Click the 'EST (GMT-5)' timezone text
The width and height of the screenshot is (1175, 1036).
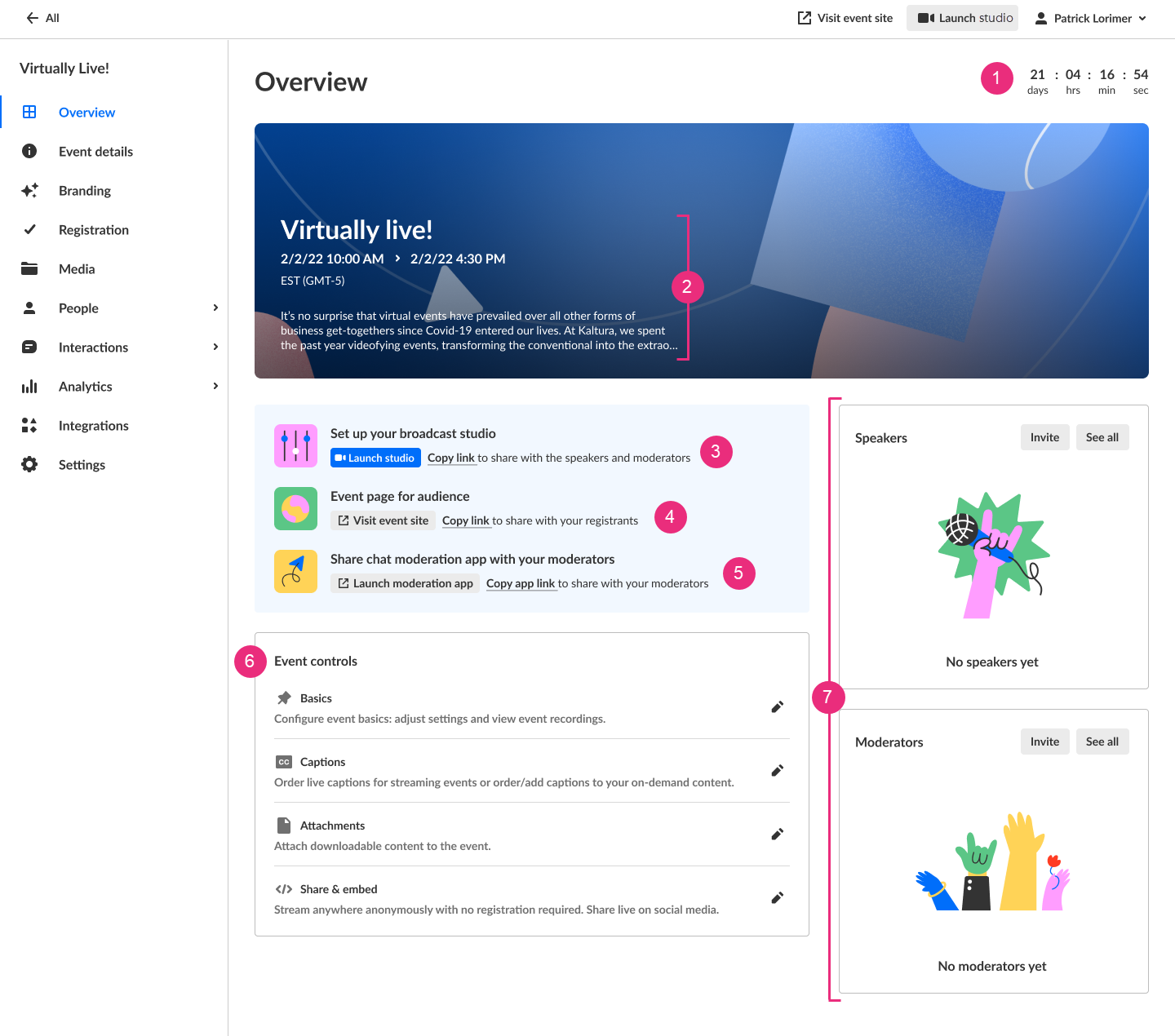(x=313, y=281)
